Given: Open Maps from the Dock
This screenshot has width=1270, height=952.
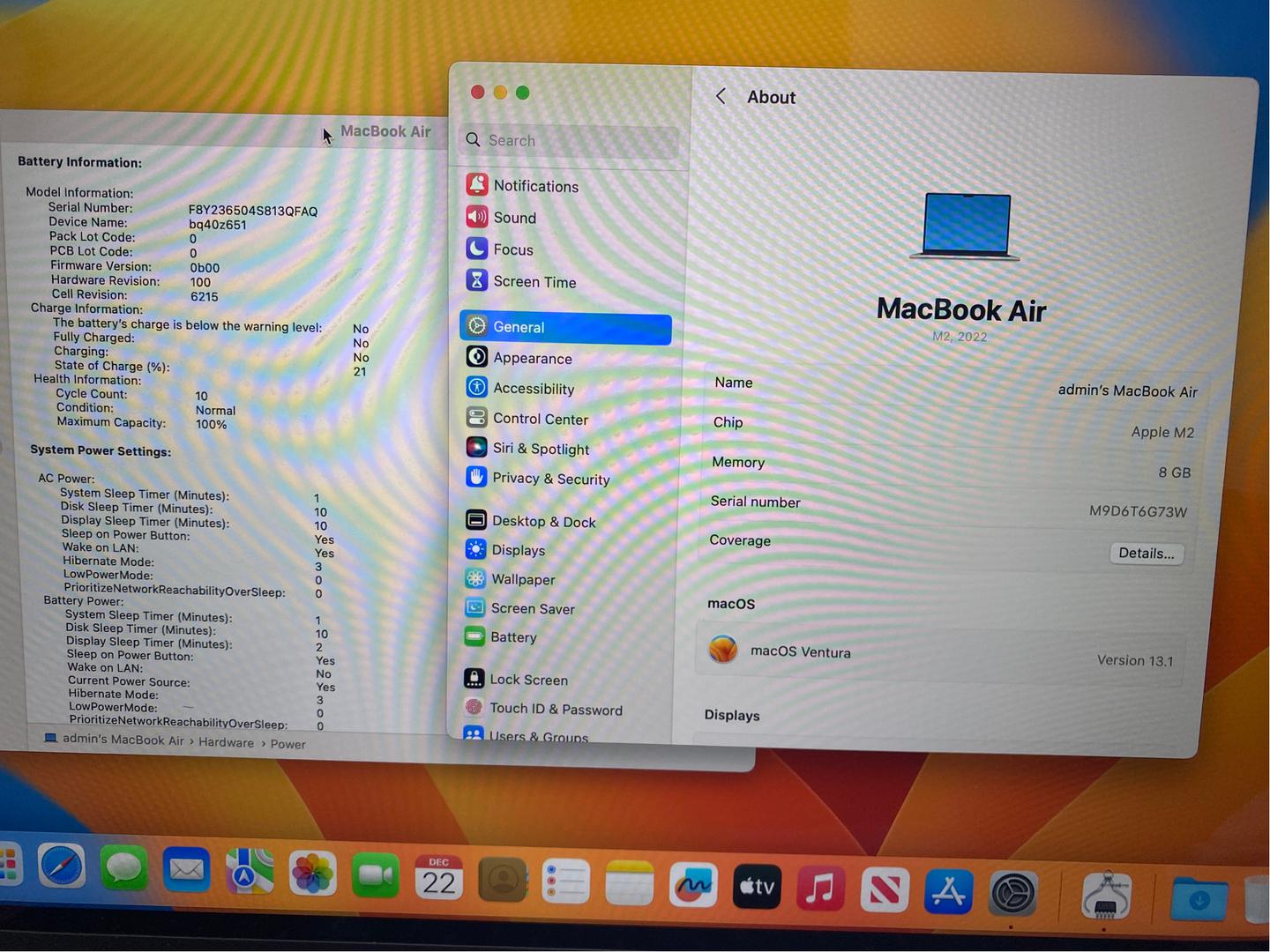Looking at the screenshot, I should pyautogui.click(x=250, y=872).
